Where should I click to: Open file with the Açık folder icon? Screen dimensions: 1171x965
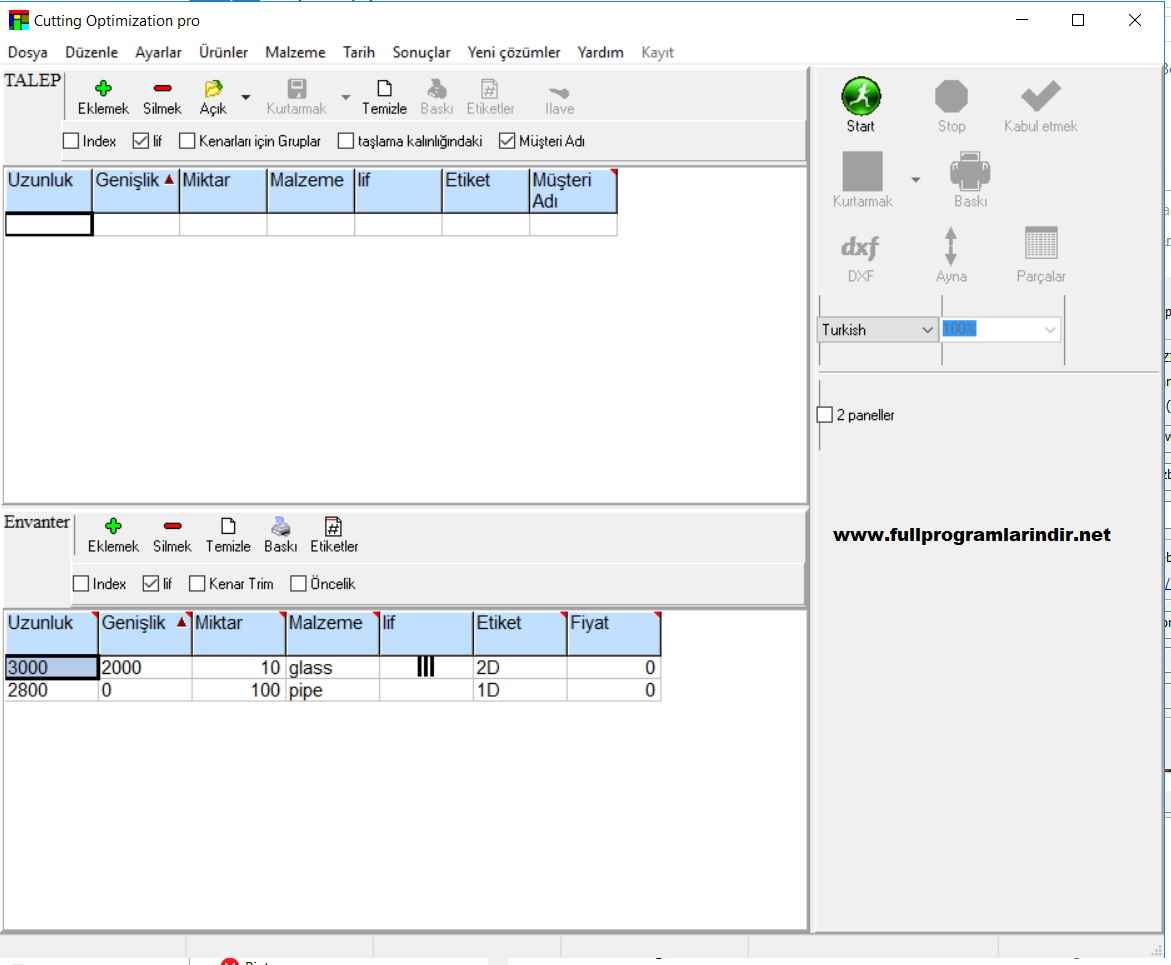click(x=213, y=90)
